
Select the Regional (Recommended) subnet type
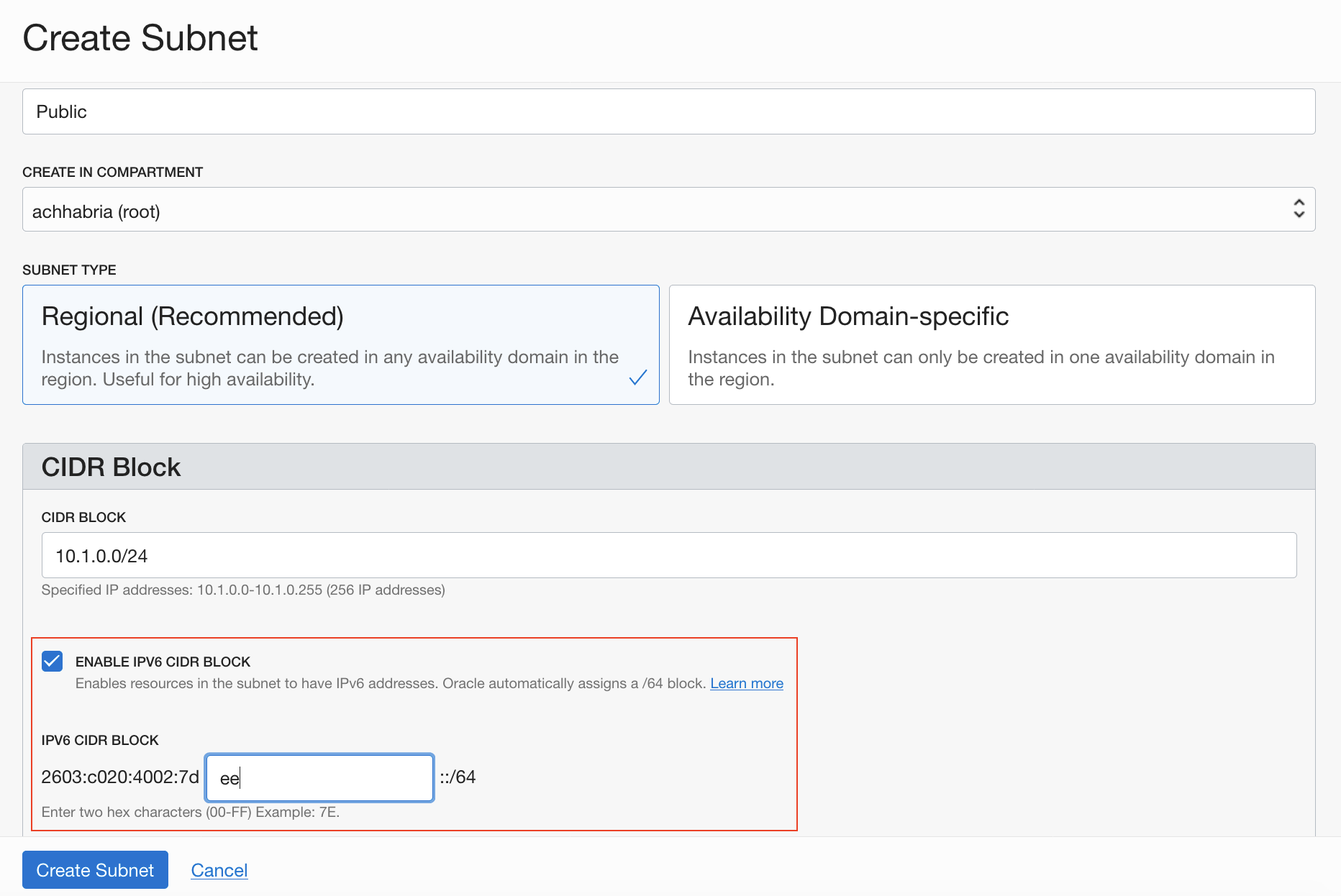[340, 344]
